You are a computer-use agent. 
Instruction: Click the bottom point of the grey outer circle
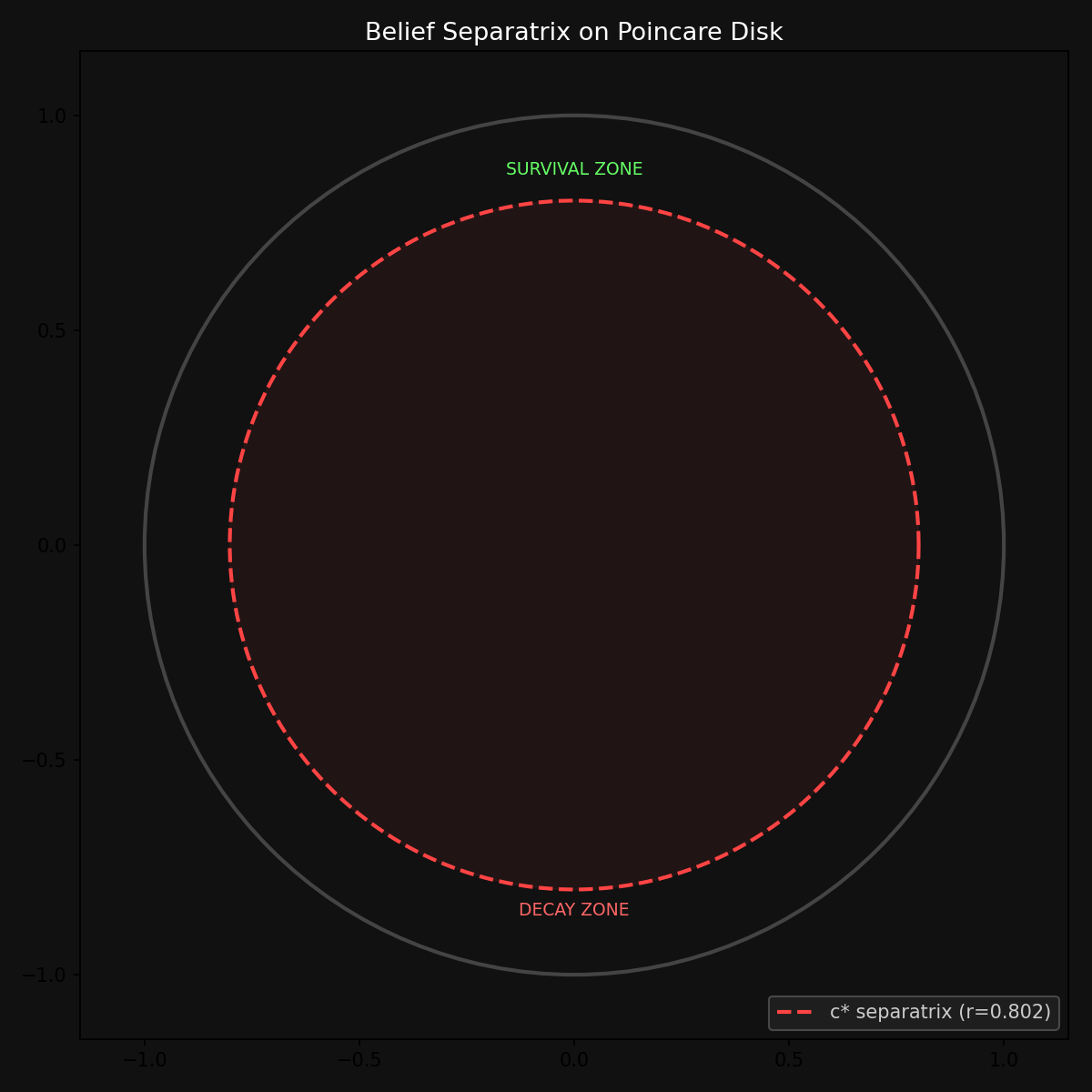tap(574, 975)
